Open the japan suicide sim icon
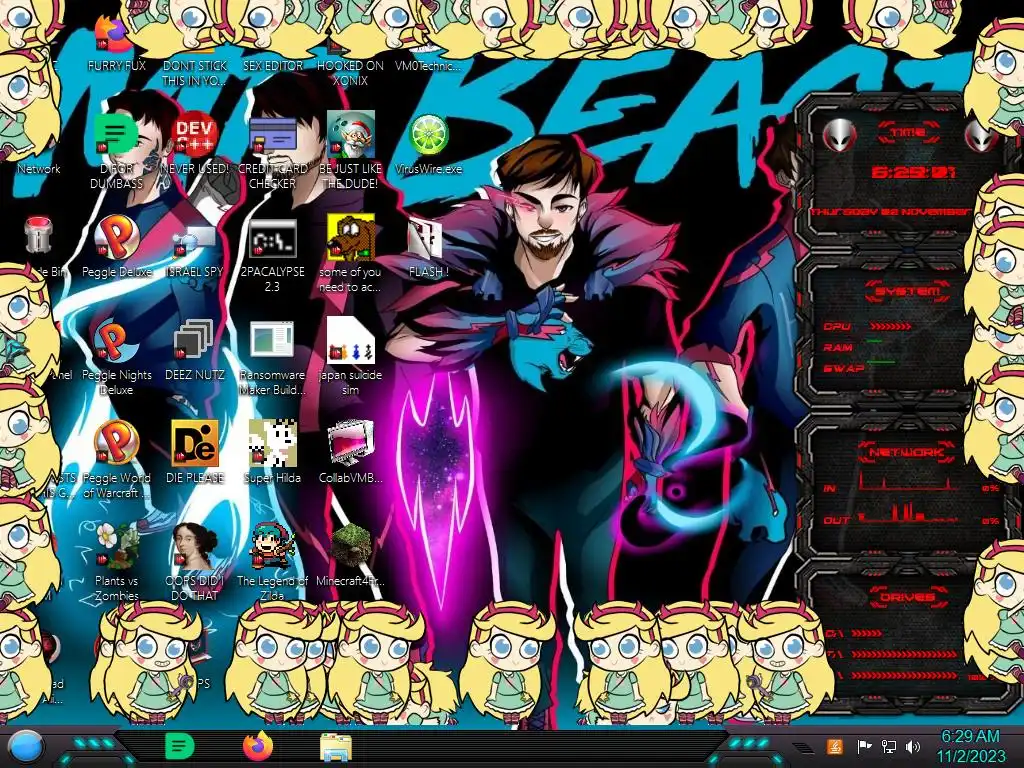The height and width of the screenshot is (768, 1024). point(350,357)
